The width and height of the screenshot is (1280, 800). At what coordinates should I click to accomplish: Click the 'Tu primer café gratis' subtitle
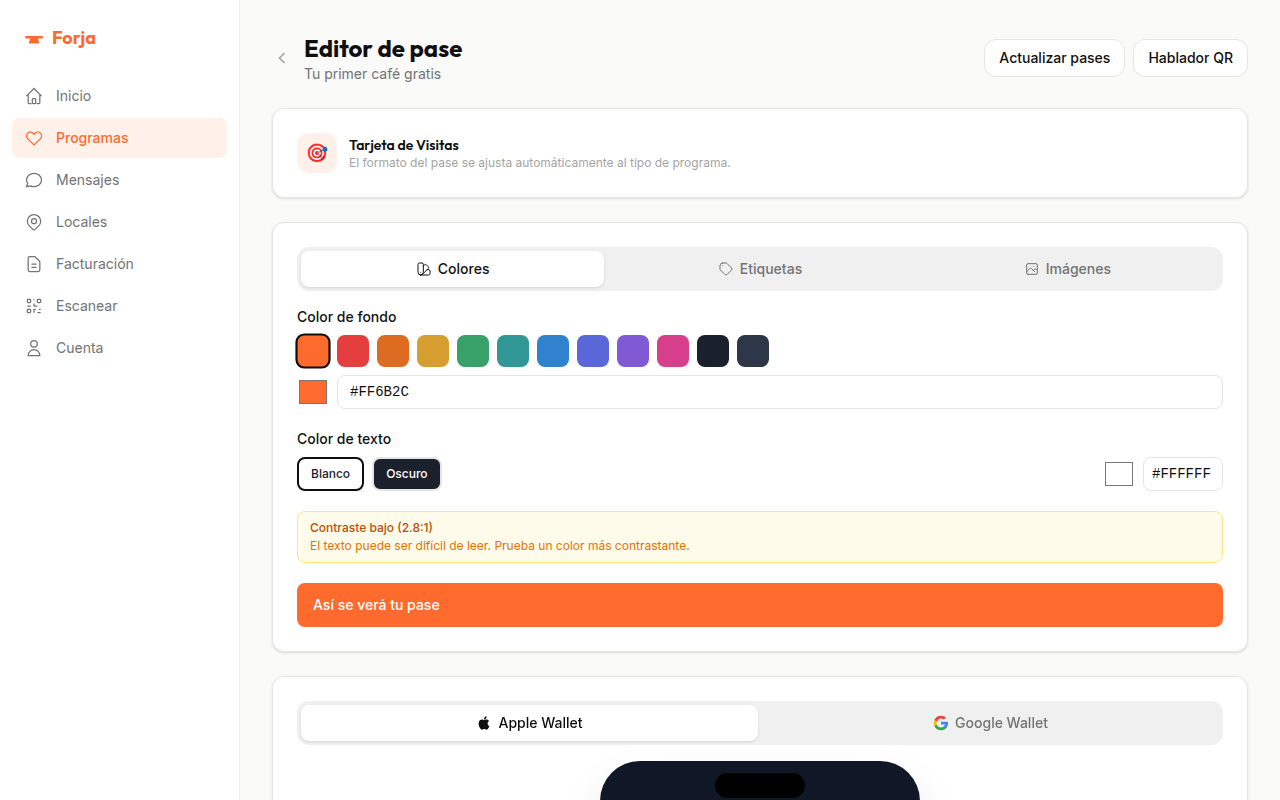[372, 74]
